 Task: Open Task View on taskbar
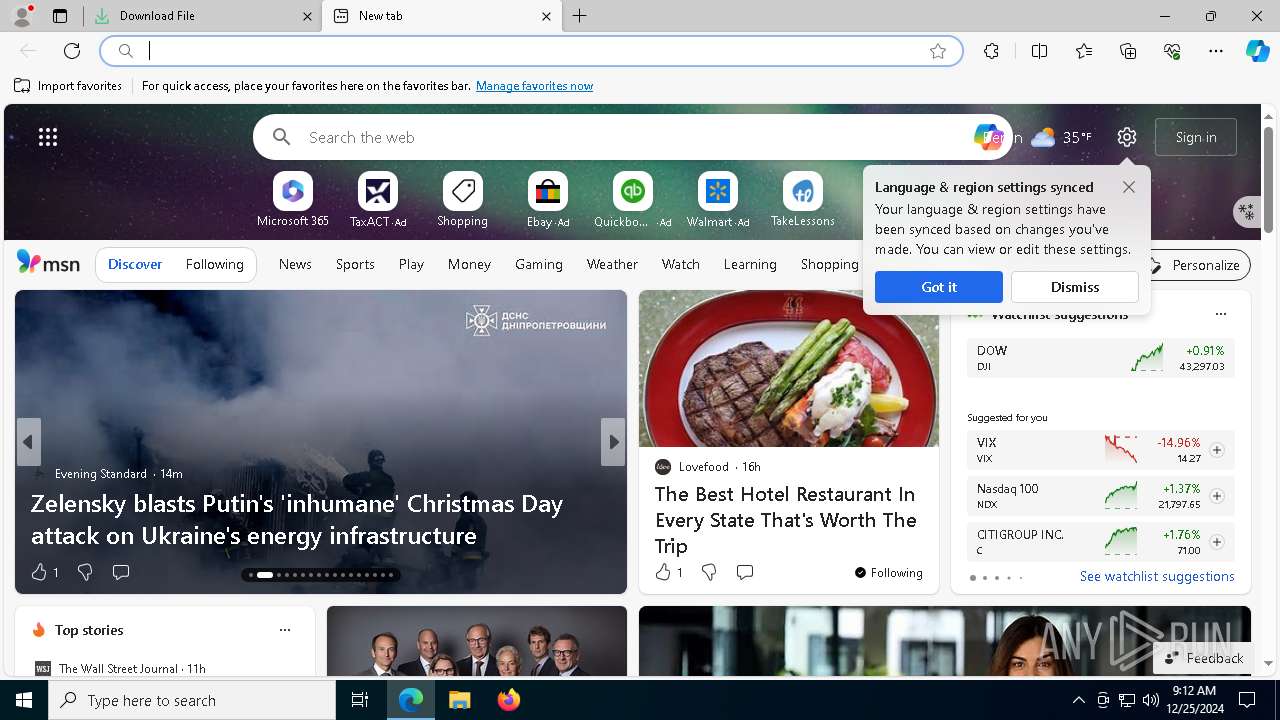[x=360, y=700]
